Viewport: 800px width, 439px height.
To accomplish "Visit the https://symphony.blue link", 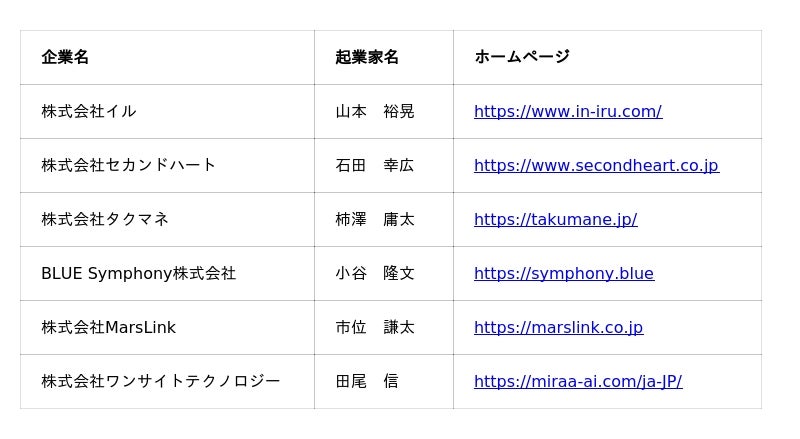I will [563, 273].
